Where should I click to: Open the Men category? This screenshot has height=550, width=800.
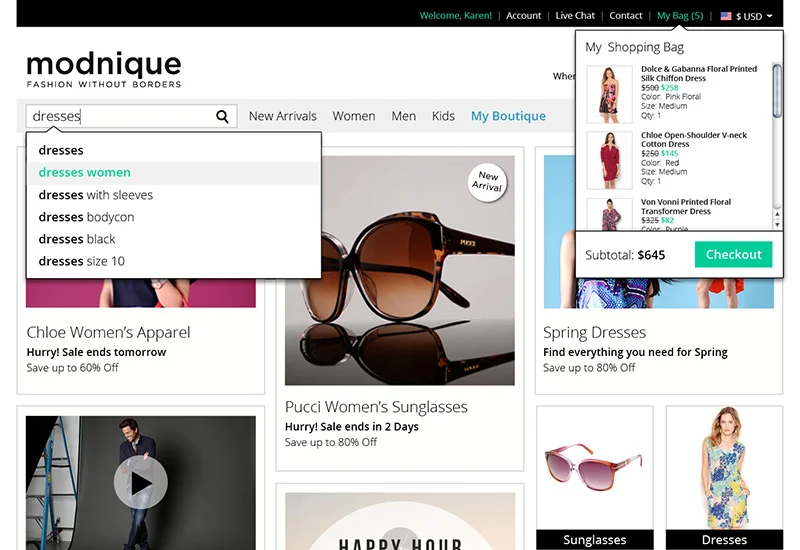[x=404, y=116]
